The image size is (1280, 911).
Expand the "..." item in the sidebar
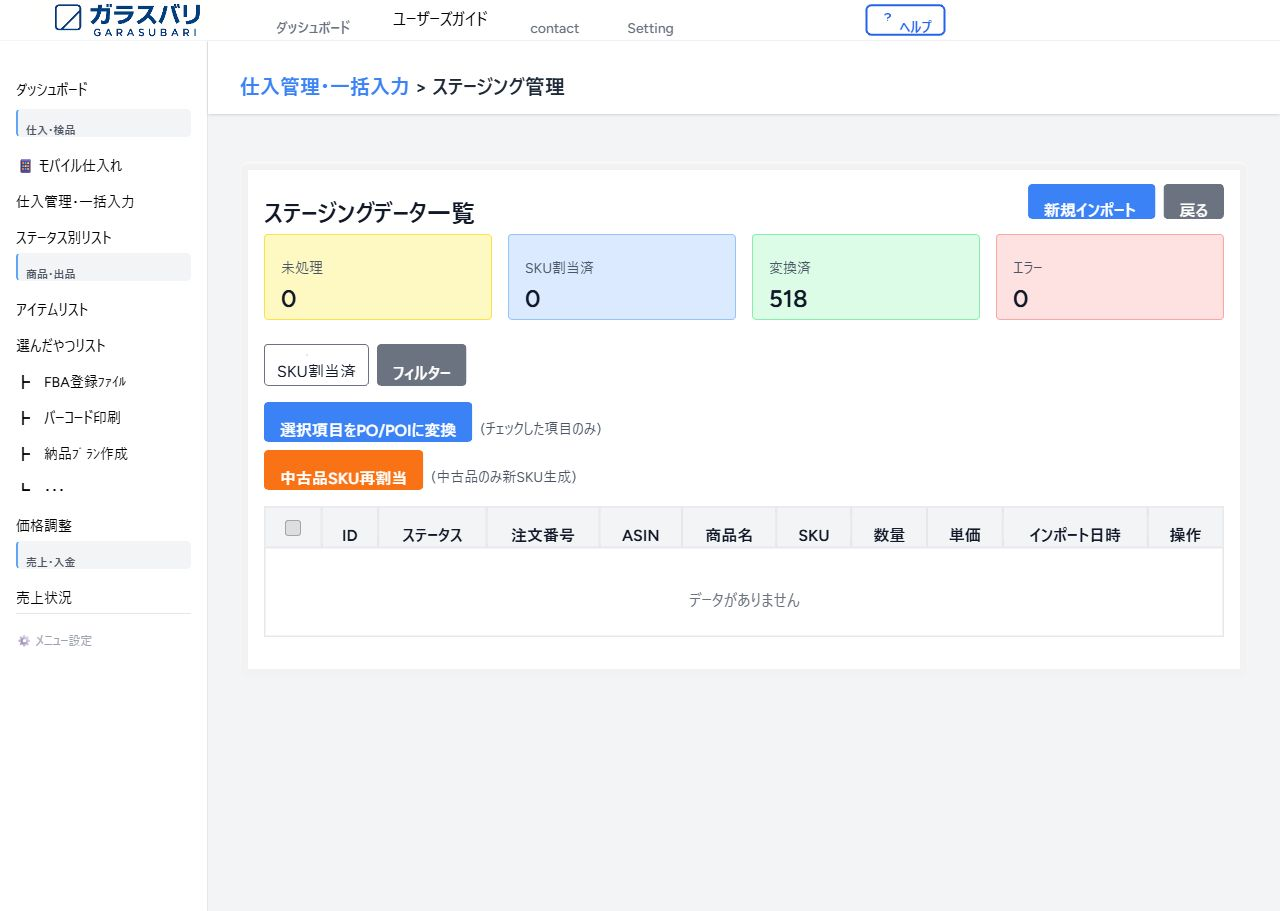coord(55,487)
